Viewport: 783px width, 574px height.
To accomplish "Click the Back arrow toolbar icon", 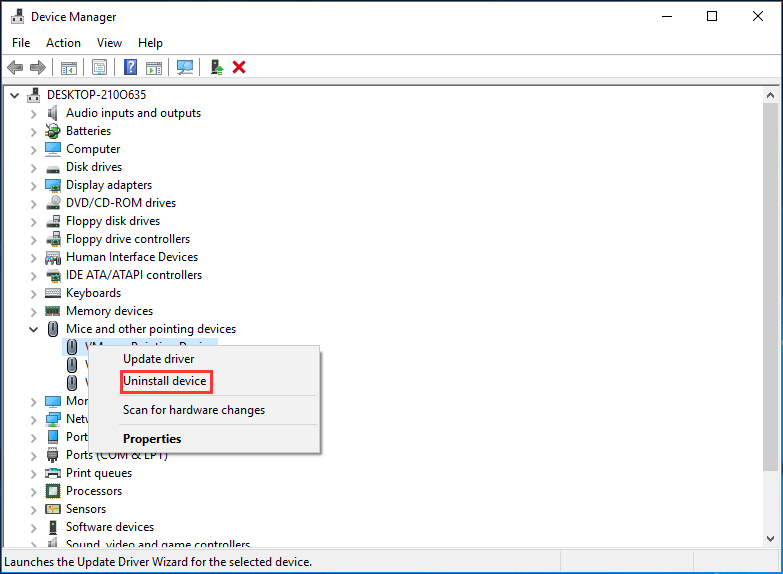I will (15, 67).
